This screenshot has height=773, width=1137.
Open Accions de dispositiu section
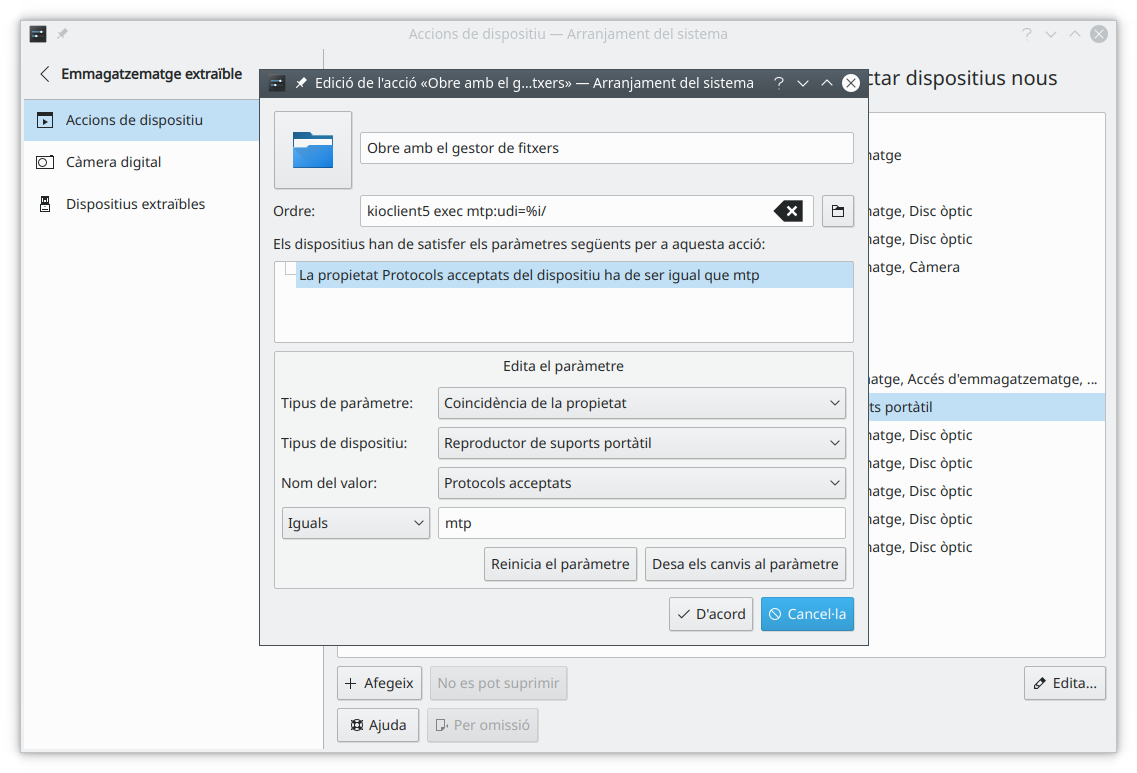pos(134,120)
